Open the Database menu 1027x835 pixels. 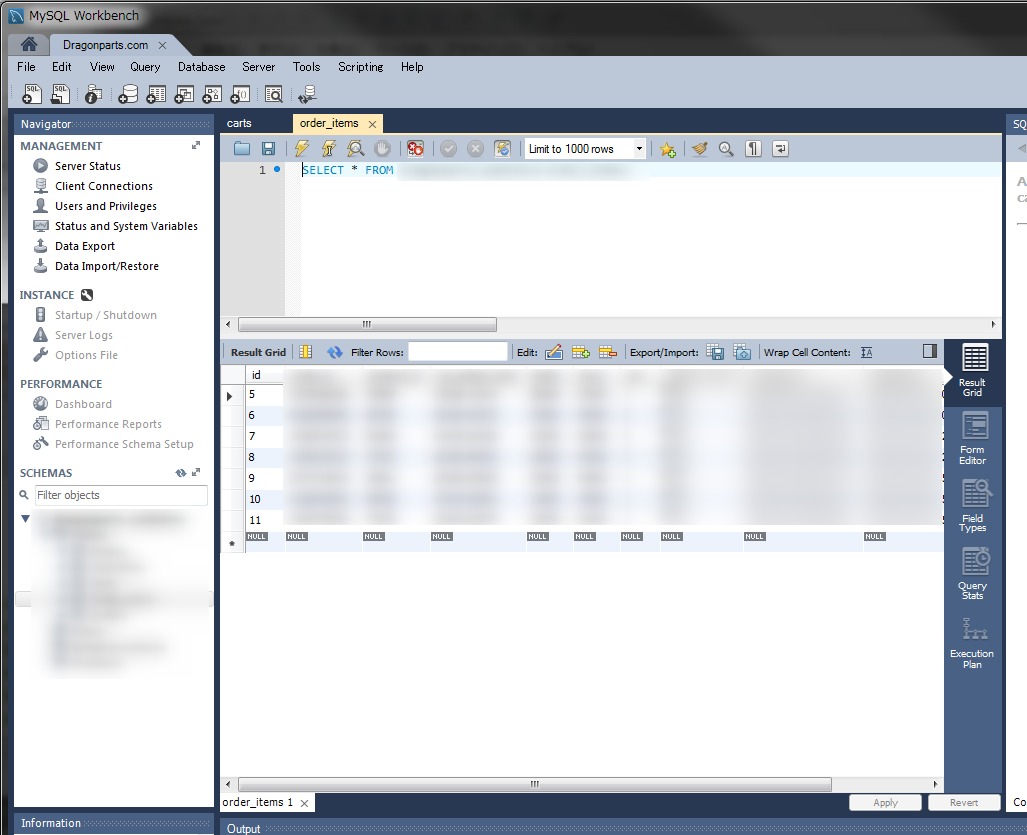201,67
